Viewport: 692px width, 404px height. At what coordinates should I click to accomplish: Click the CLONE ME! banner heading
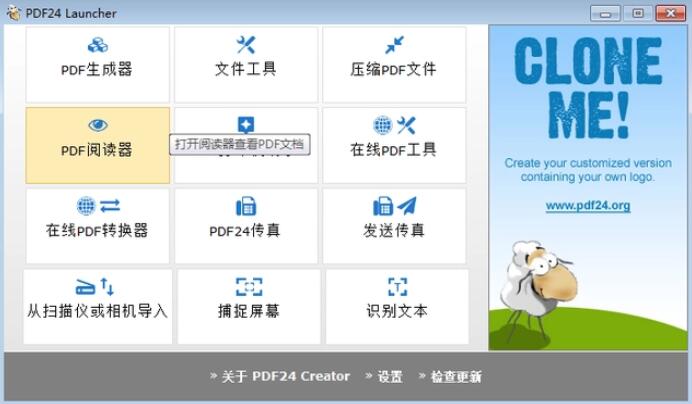tap(588, 87)
